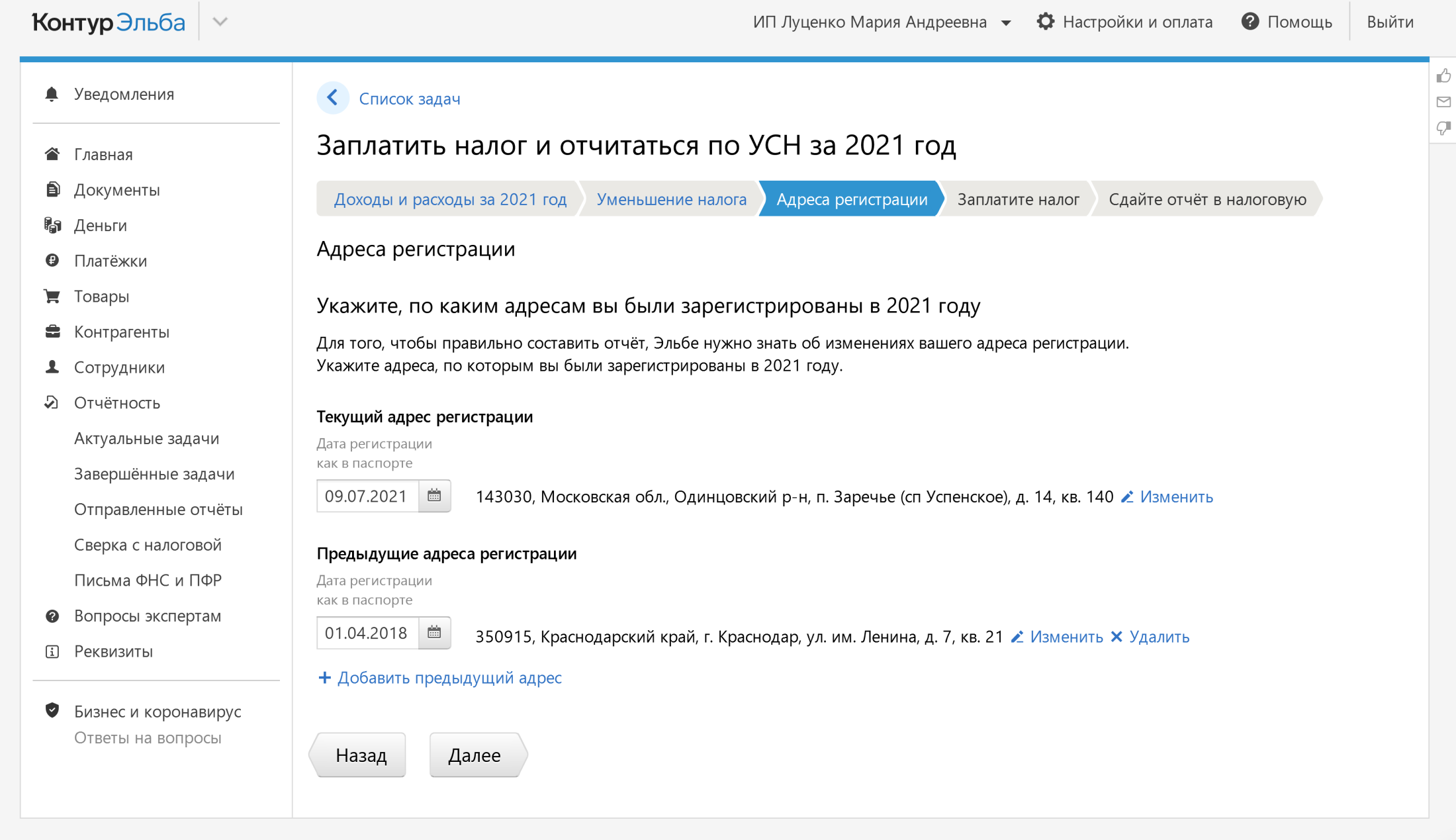Click Удалить for the Краснодар address
1456x840 pixels.
(1159, 637)
